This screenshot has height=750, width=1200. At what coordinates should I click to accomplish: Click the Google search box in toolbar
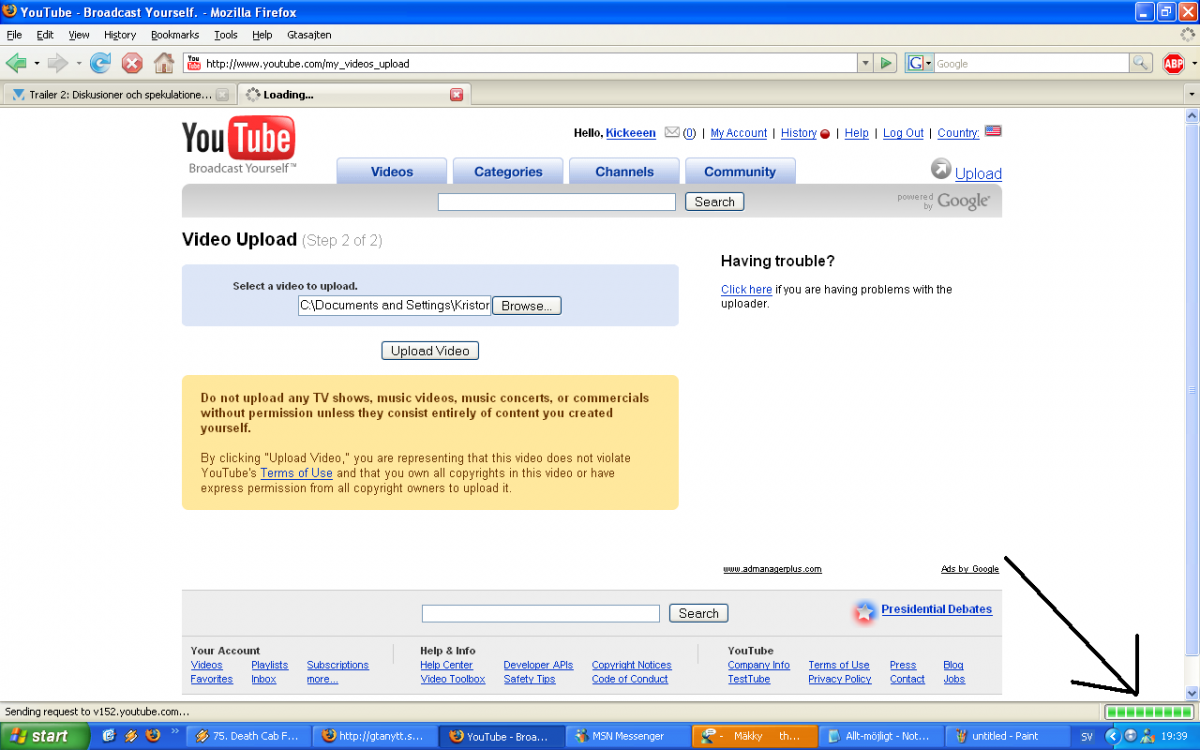(x=1031, y=63)
